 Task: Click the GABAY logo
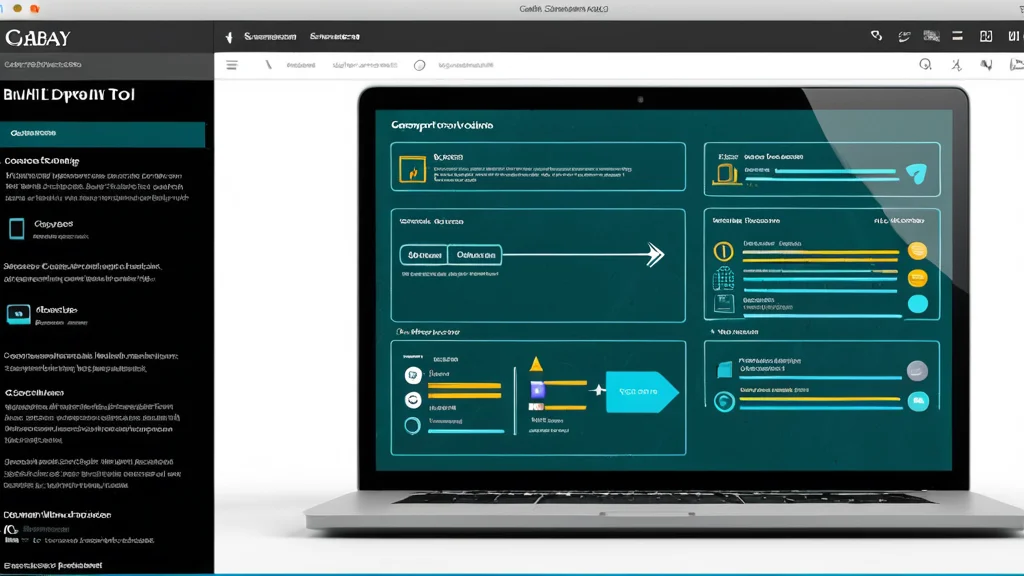tap(38, 38)
